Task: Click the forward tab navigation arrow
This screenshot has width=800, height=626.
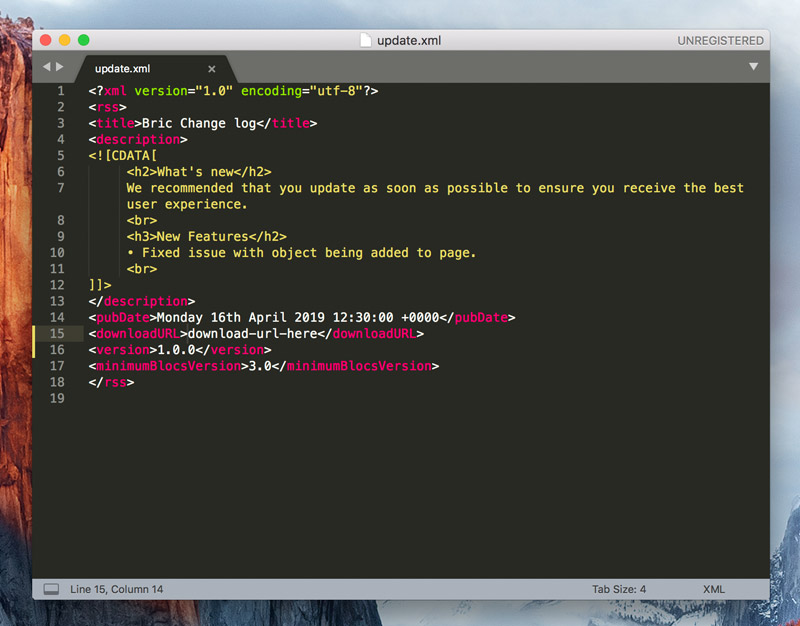Action: [x=60, y=66]
